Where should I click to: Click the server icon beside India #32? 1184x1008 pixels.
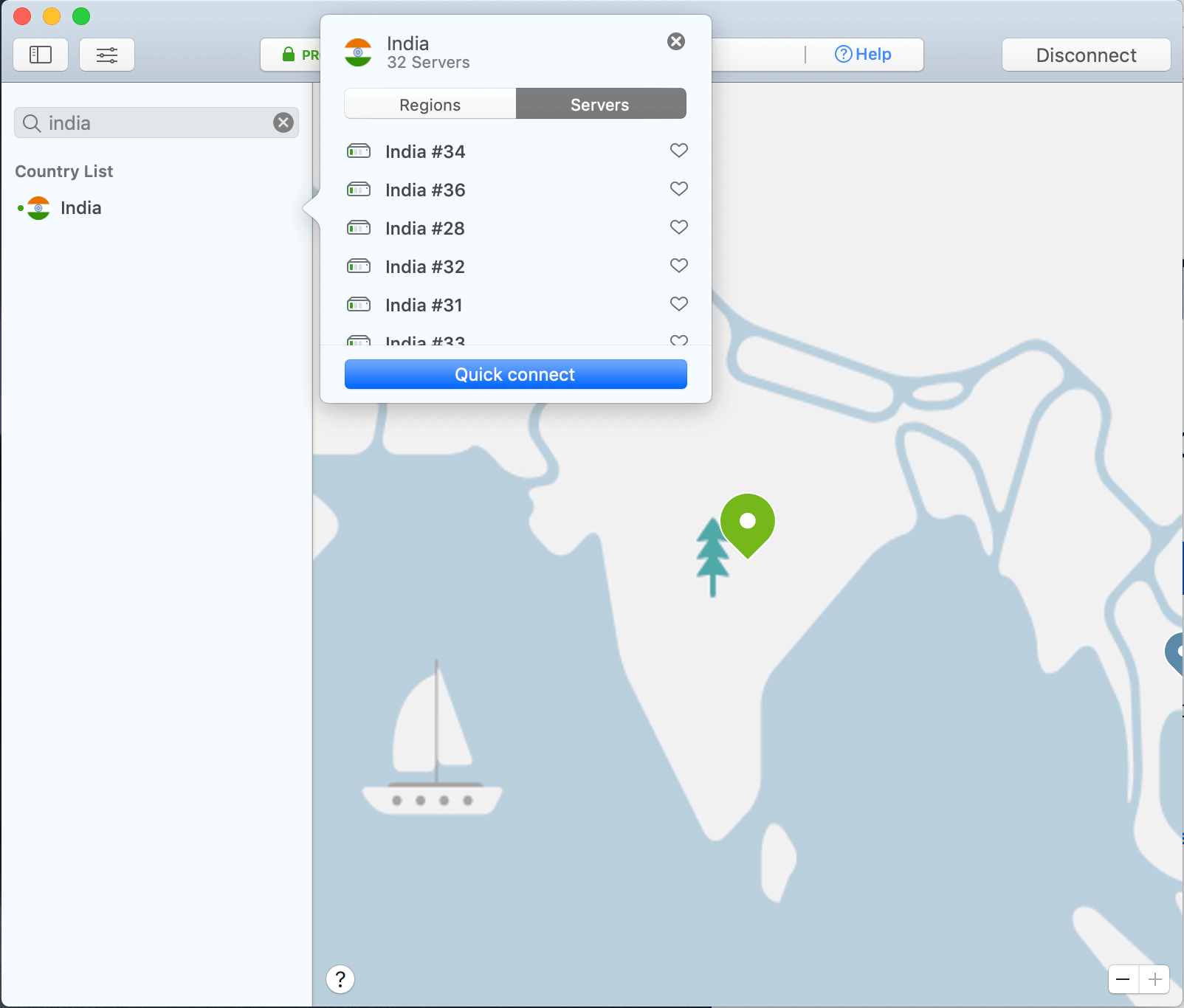tap(359, 266)
